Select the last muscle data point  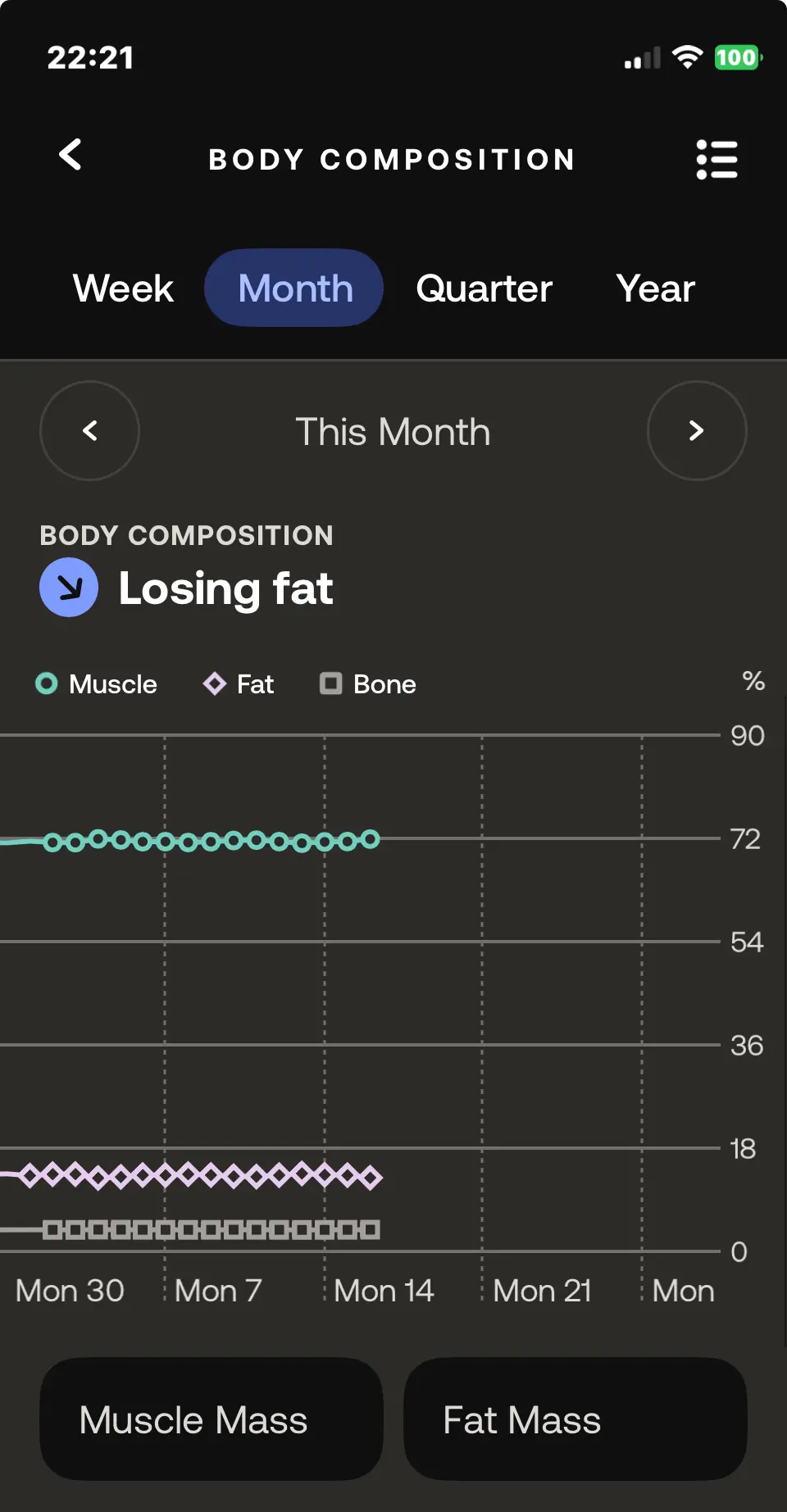point(371,839)
